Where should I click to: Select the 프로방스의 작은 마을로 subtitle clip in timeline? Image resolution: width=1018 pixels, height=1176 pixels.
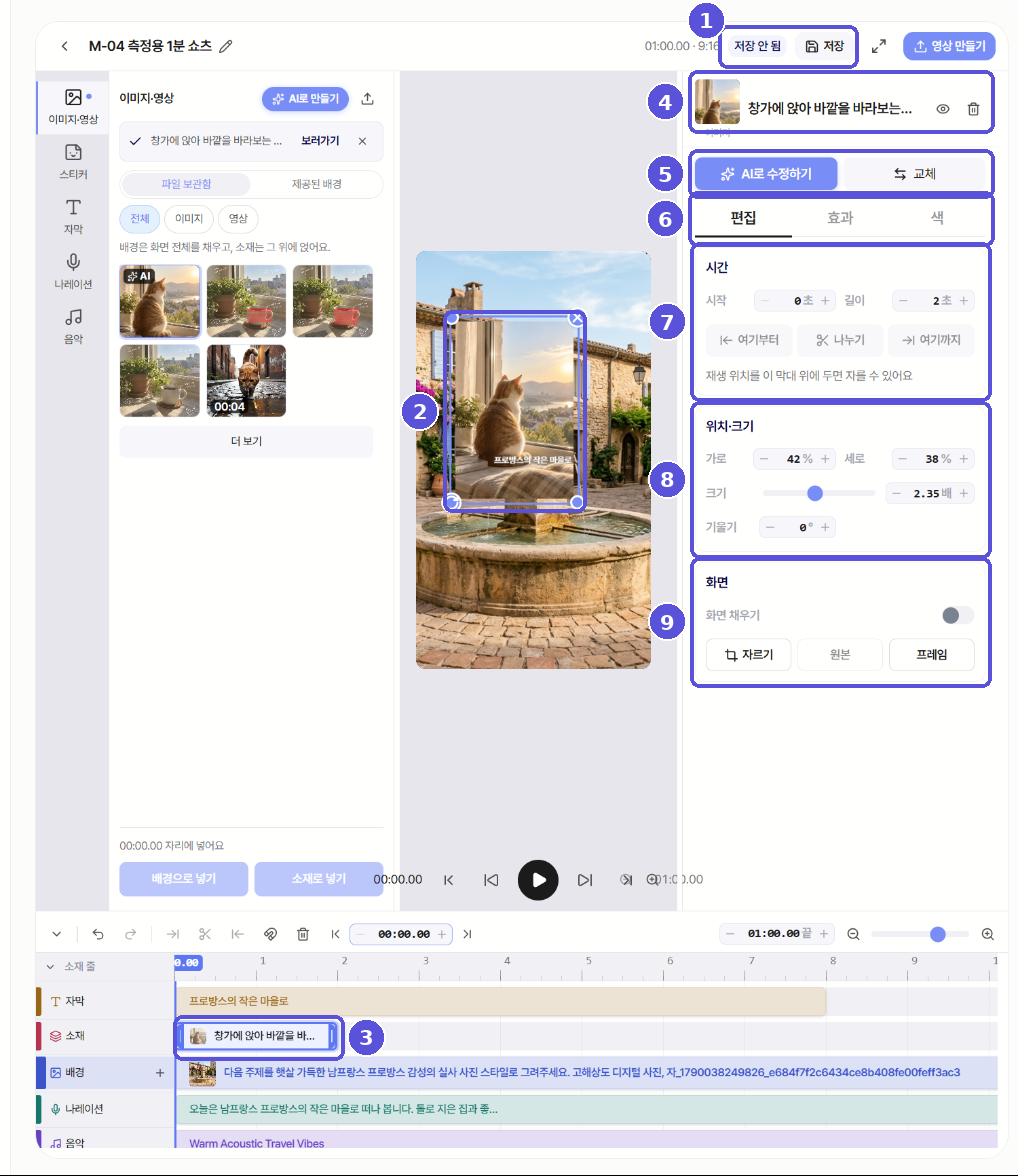501,1001
